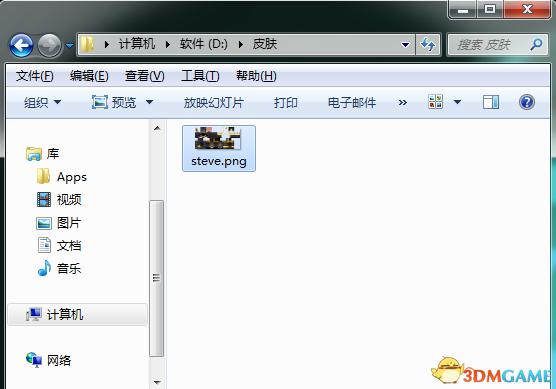Screen dimensions: 556x389
Task: Click the search magnifier icon
Action: pos(536,45)
